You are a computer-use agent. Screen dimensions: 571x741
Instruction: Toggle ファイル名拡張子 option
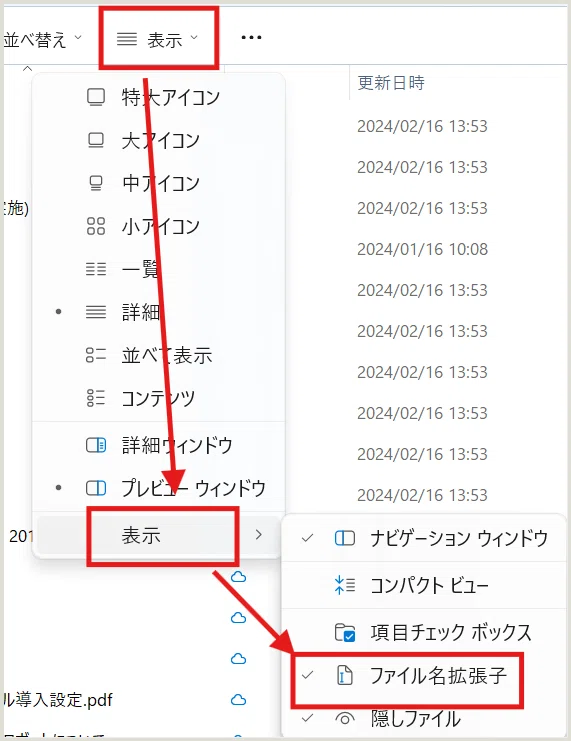(424, 676)
